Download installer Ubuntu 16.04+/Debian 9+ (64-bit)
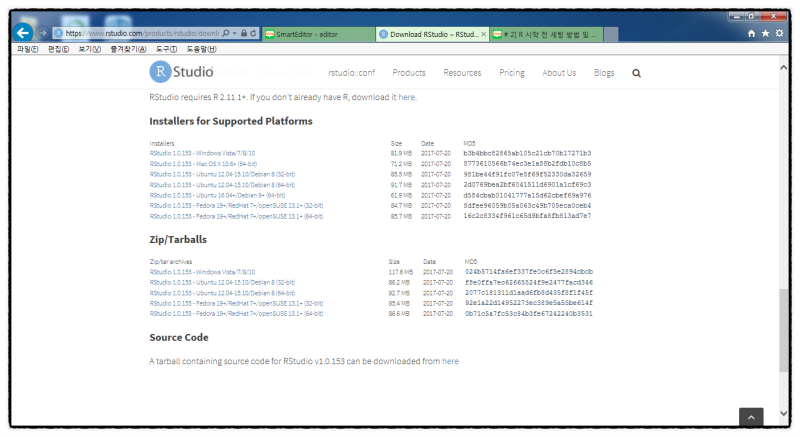 pos(217,195)
